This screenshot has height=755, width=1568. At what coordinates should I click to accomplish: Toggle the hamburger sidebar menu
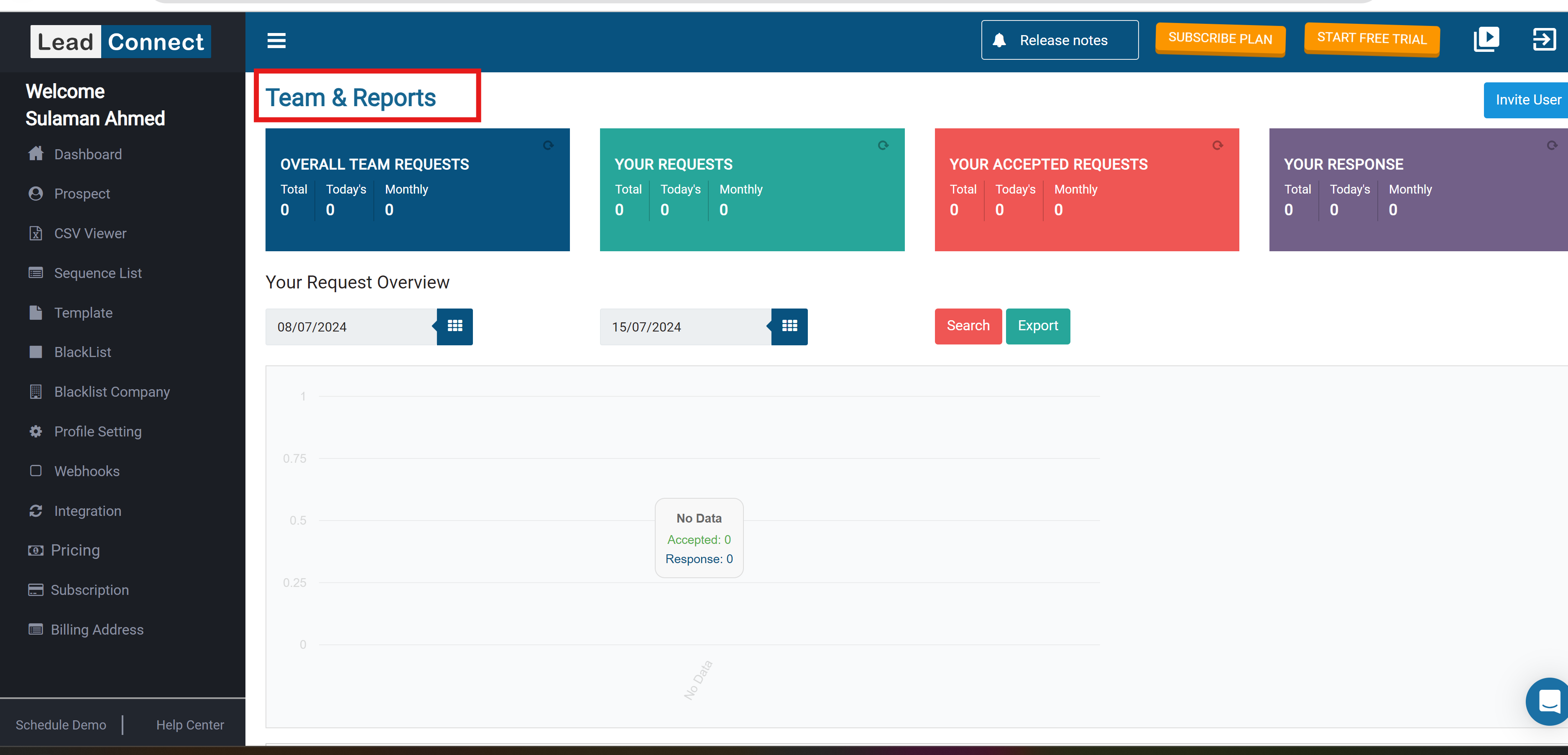pyautogui.click(x=276, y=41)
